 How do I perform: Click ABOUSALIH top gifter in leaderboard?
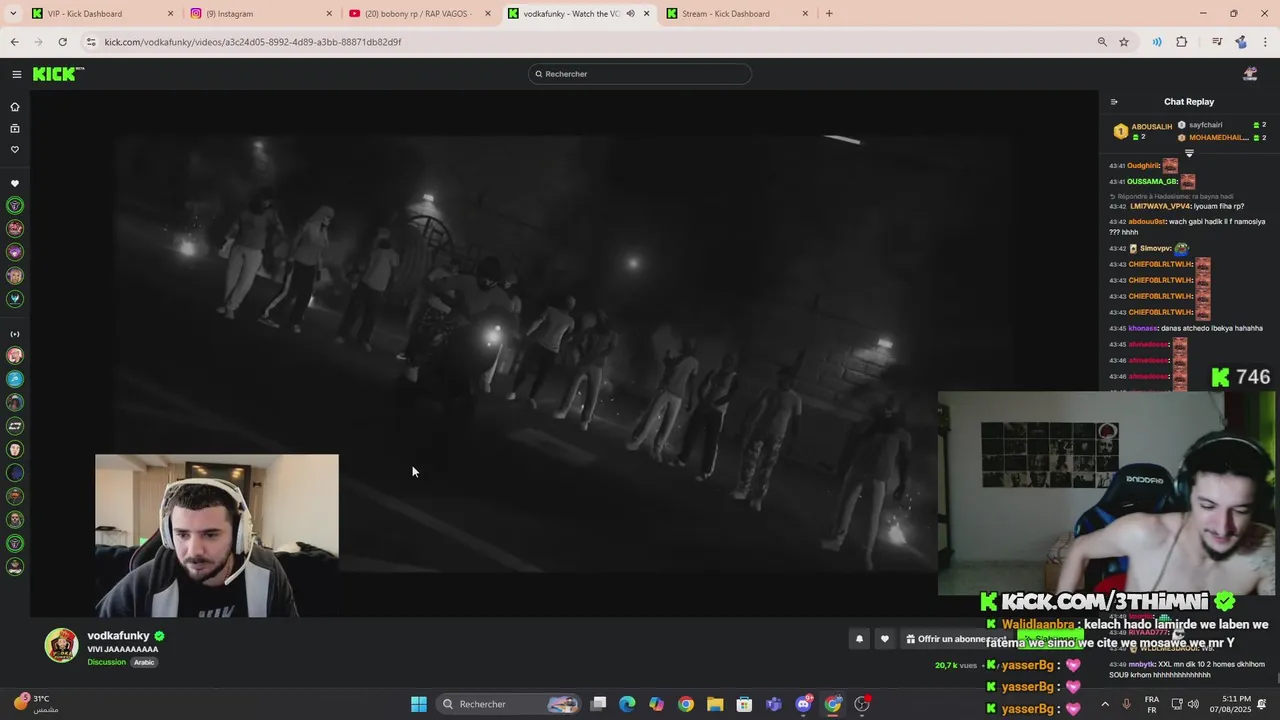1151,127
